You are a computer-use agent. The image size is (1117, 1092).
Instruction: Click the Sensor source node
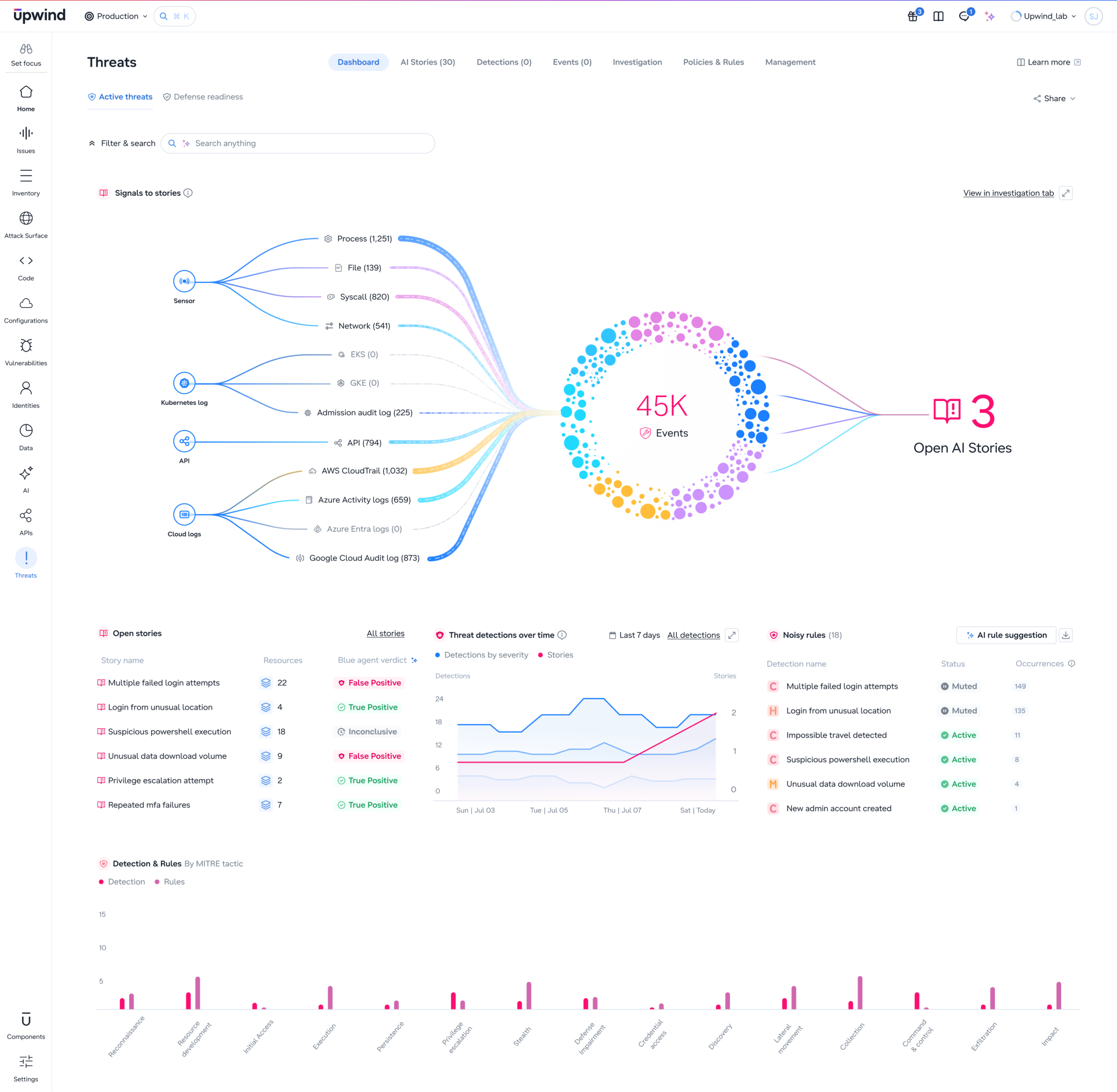click(x=184, y=281)
